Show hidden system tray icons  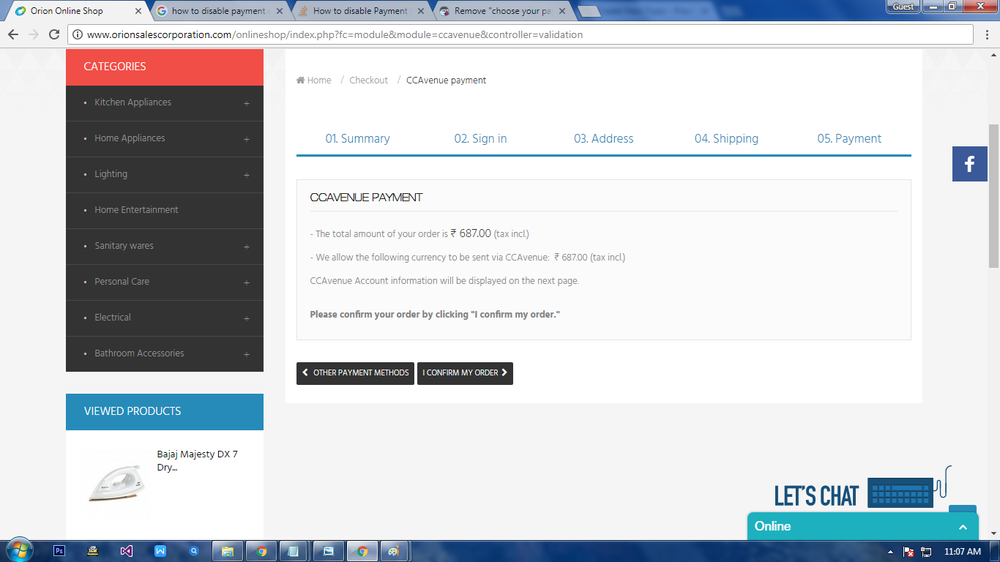[890, 552]
